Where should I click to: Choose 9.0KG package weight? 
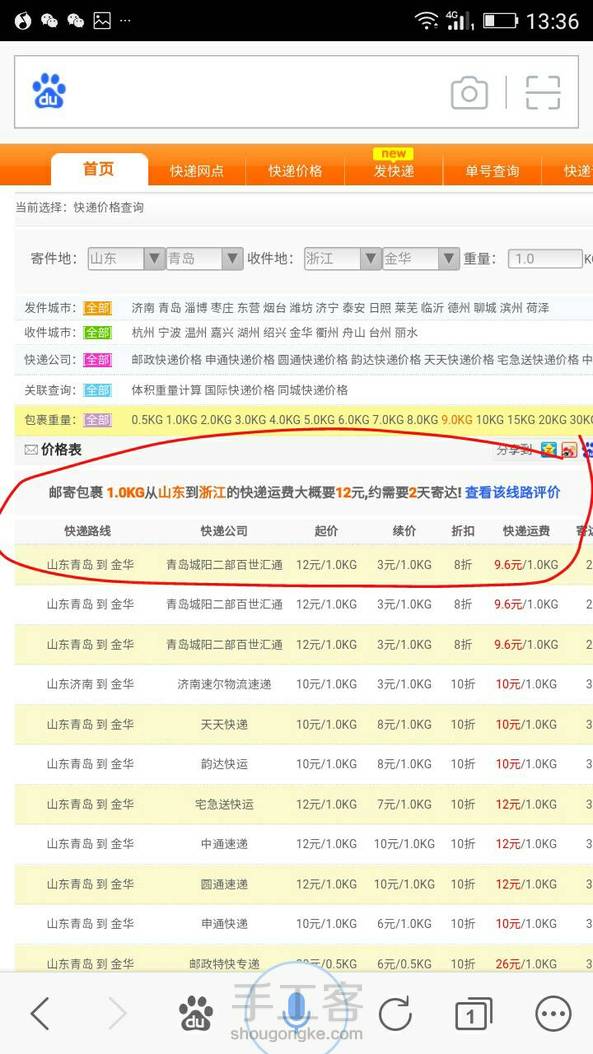pos(457,420)
